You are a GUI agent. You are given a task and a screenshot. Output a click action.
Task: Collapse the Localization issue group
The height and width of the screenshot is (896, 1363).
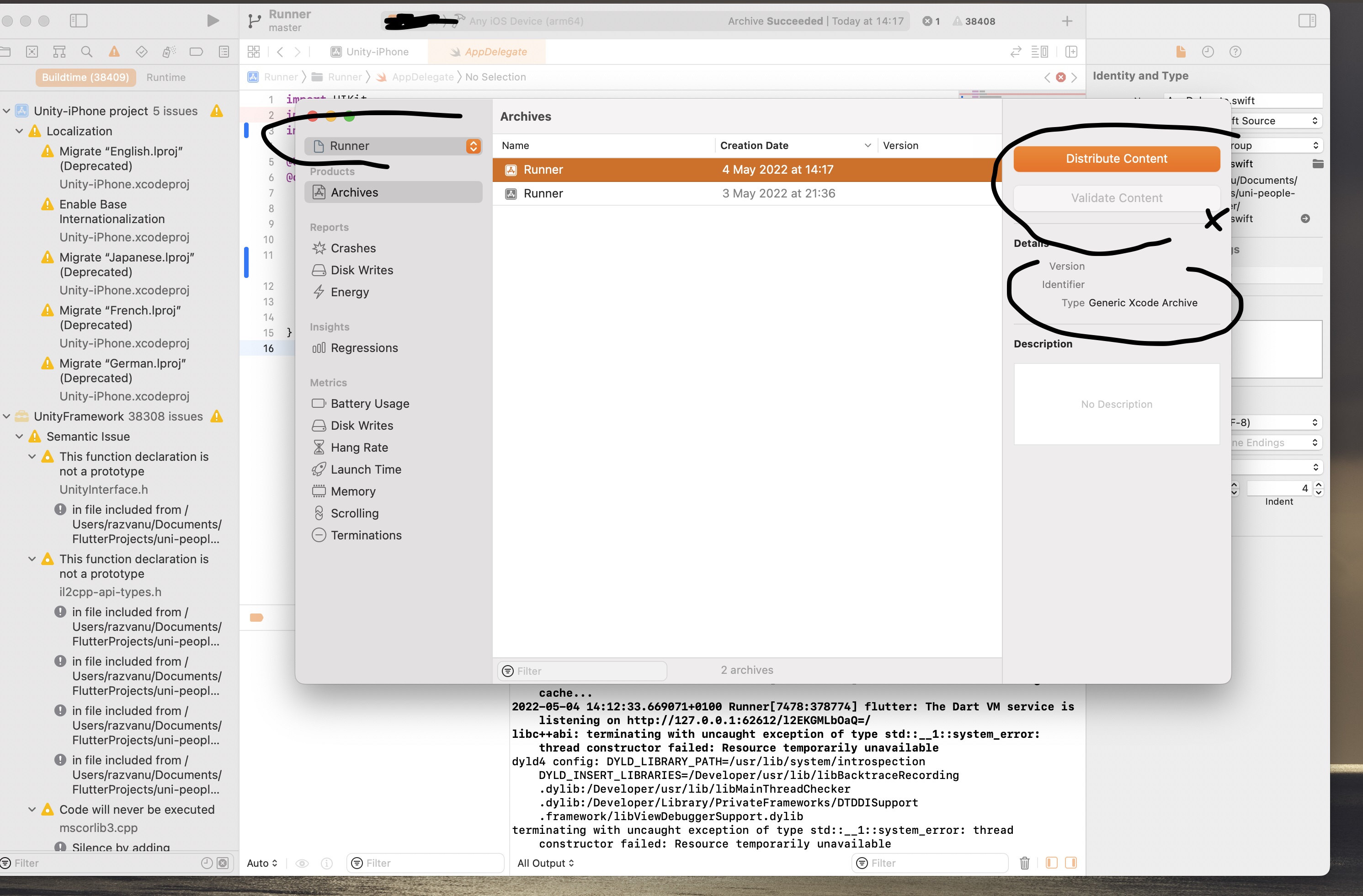point(20,131)
